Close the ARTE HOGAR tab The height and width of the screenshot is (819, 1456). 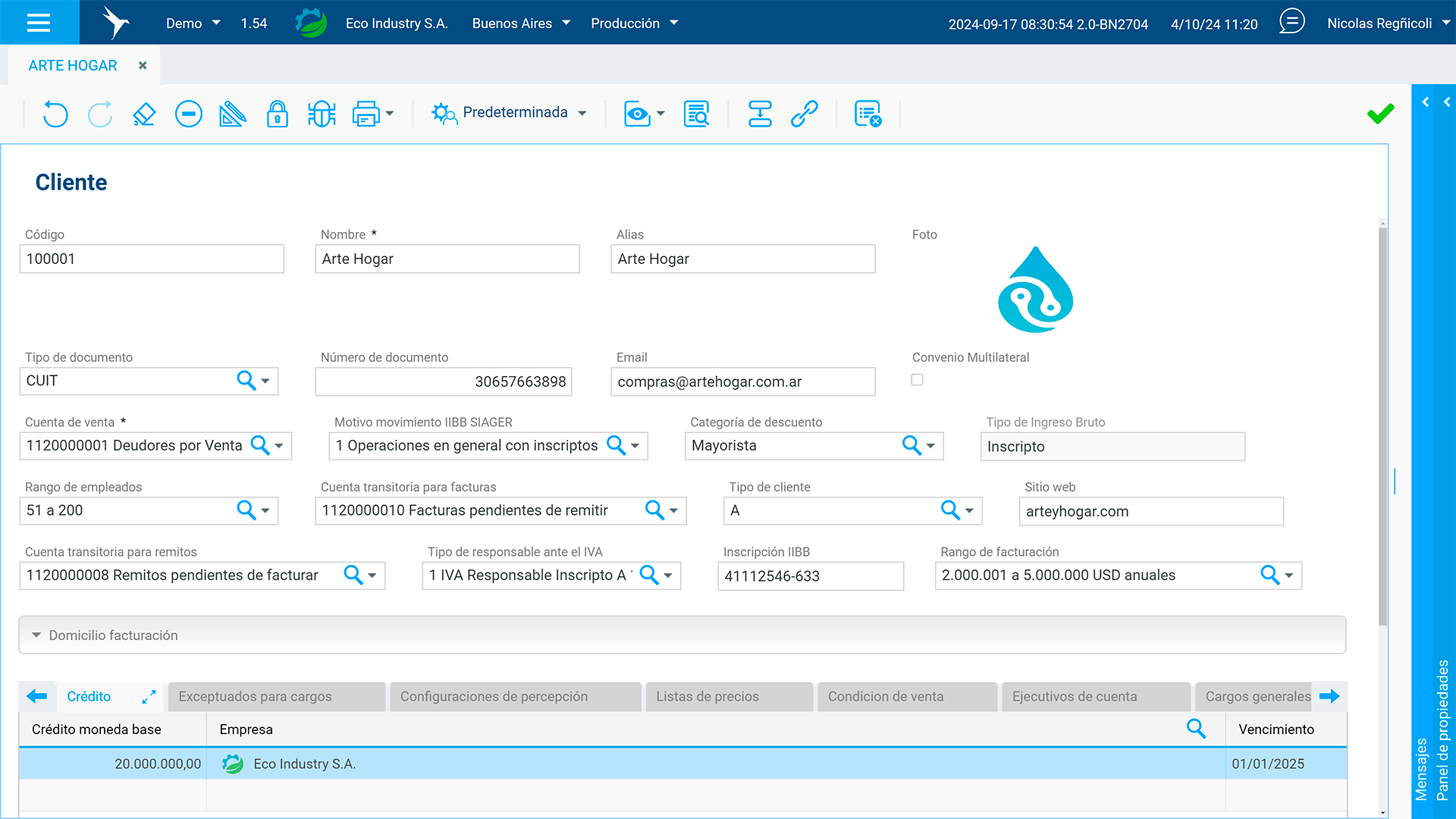143,66
